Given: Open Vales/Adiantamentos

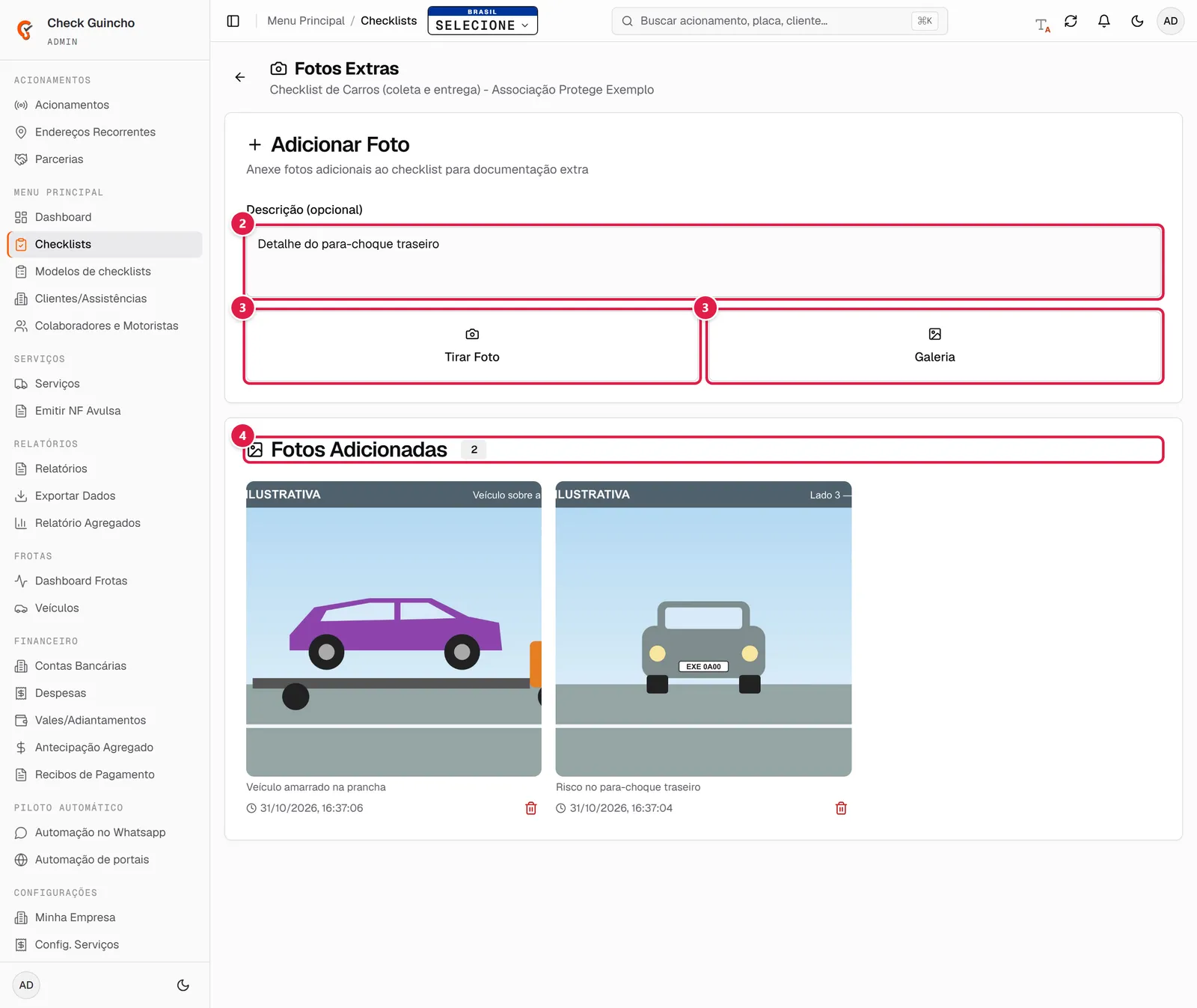Looking at the screenshot, I should click(105, 720).
